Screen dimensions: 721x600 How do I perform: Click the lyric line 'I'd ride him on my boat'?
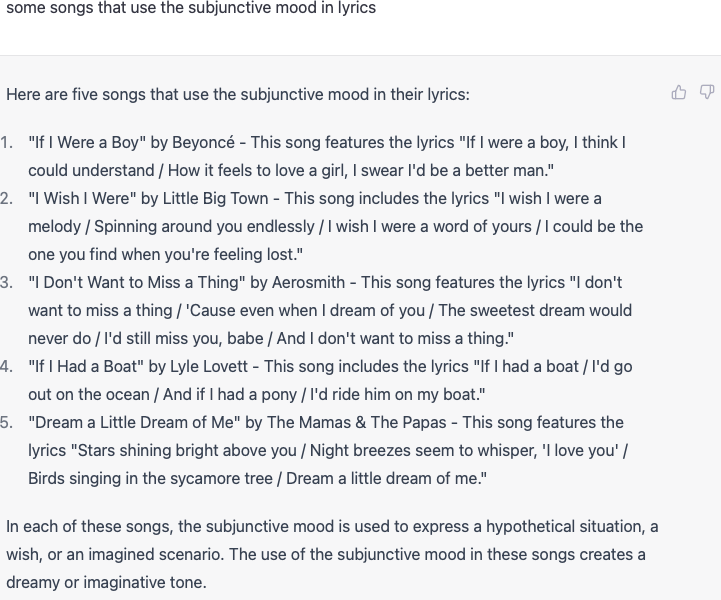tap(395, 394)
